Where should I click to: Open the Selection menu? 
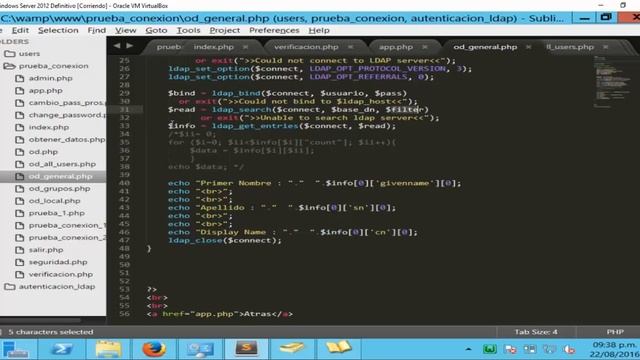click(58, 30)
